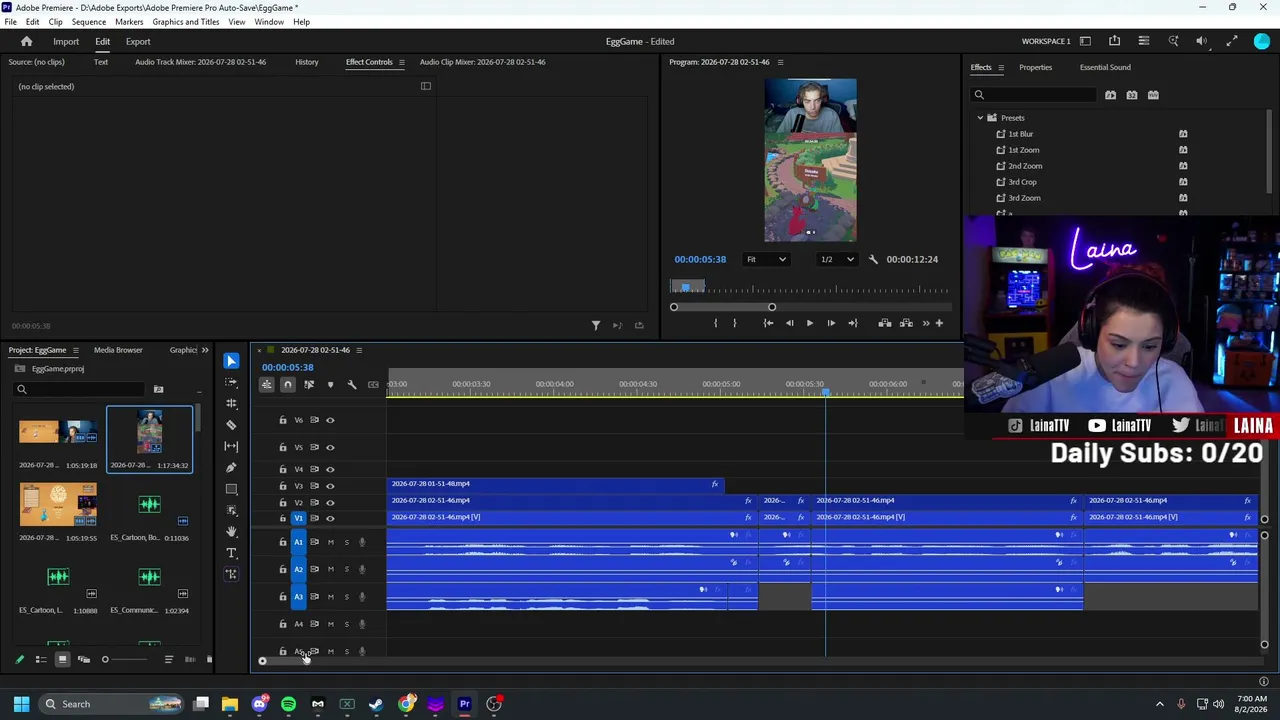Select the Track Select Forward tool
The width and height of the screenshot is (1280, 720).
[231, 382]
